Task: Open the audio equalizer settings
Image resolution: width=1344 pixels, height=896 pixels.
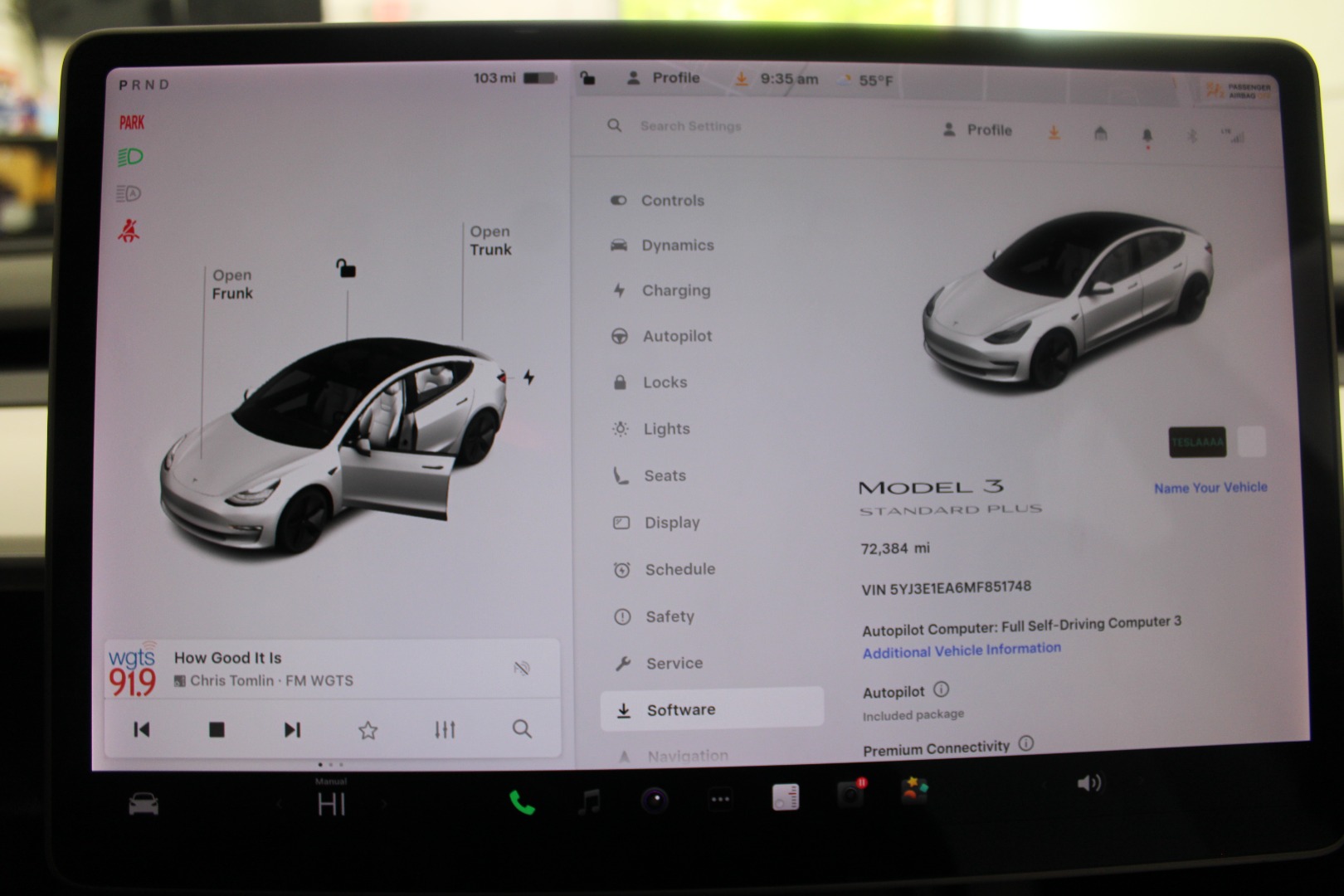Action: pyautogui.click(x=445, y=730)
